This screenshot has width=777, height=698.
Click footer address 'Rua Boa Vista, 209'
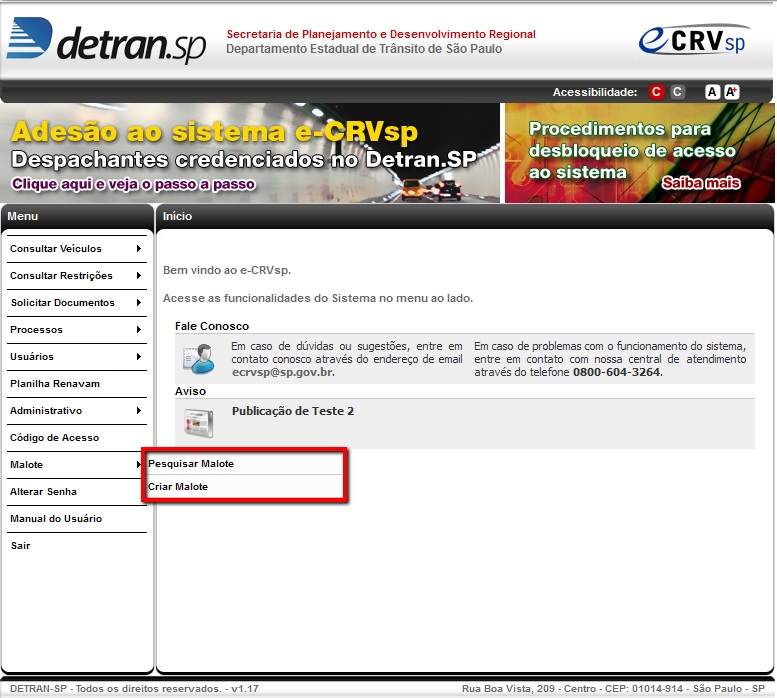coord(508,689)
